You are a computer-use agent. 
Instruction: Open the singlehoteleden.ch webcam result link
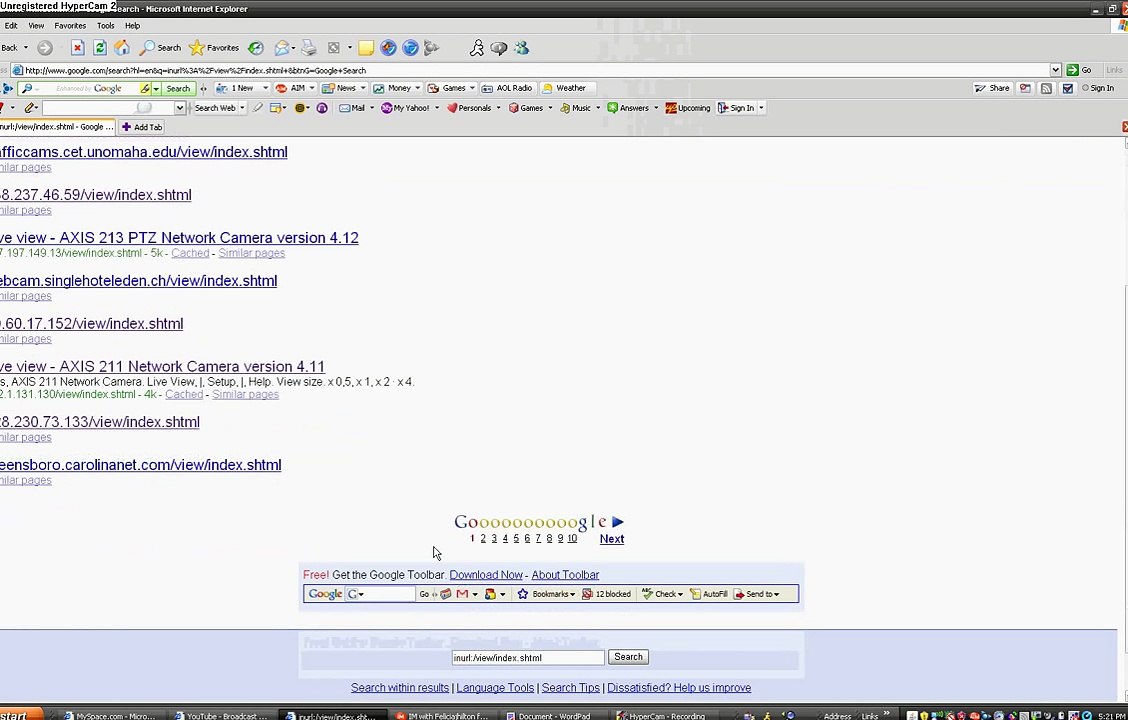click(138, 281)
